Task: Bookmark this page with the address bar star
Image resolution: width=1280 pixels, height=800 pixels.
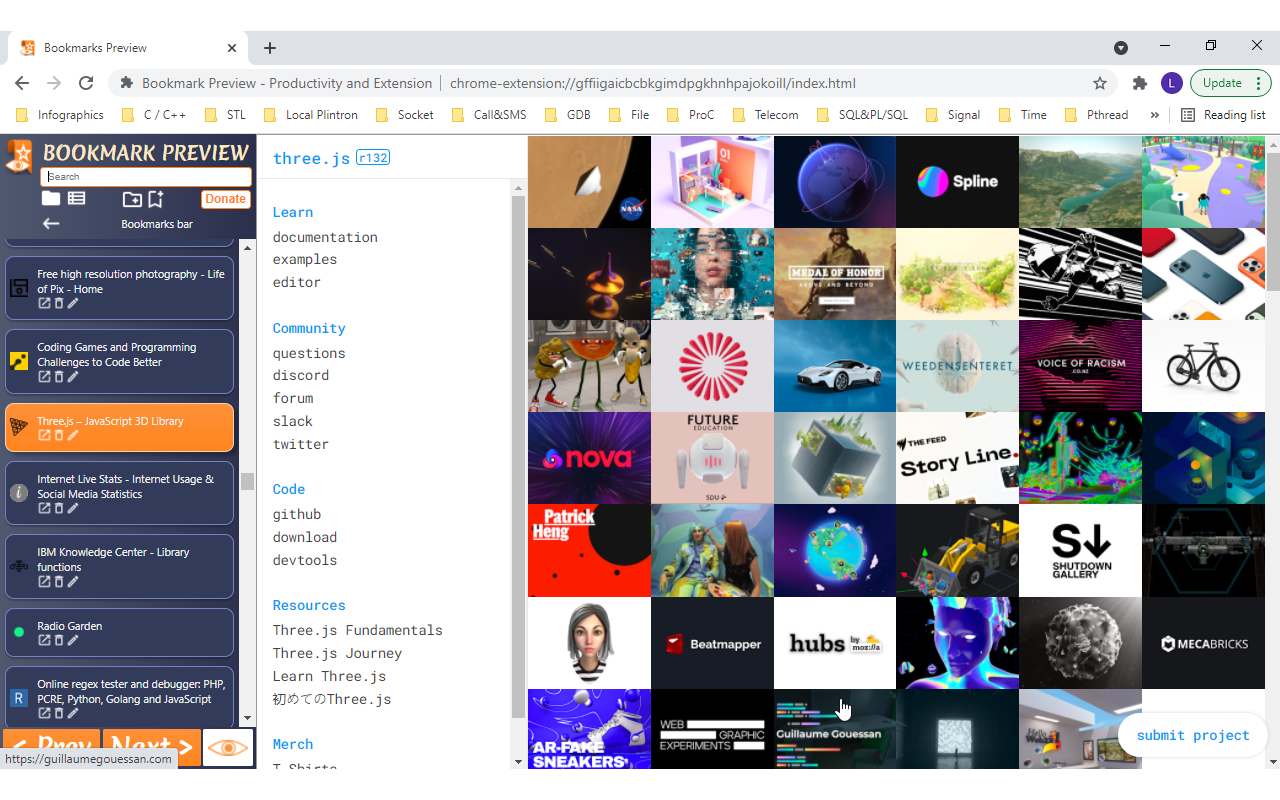Action: point(1100,83)
